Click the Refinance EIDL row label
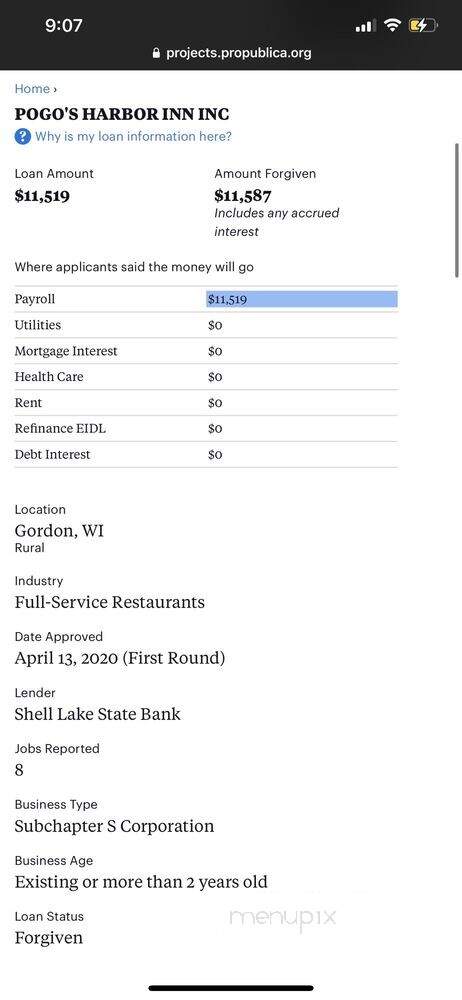462x1000 pixels. [60, 429]
